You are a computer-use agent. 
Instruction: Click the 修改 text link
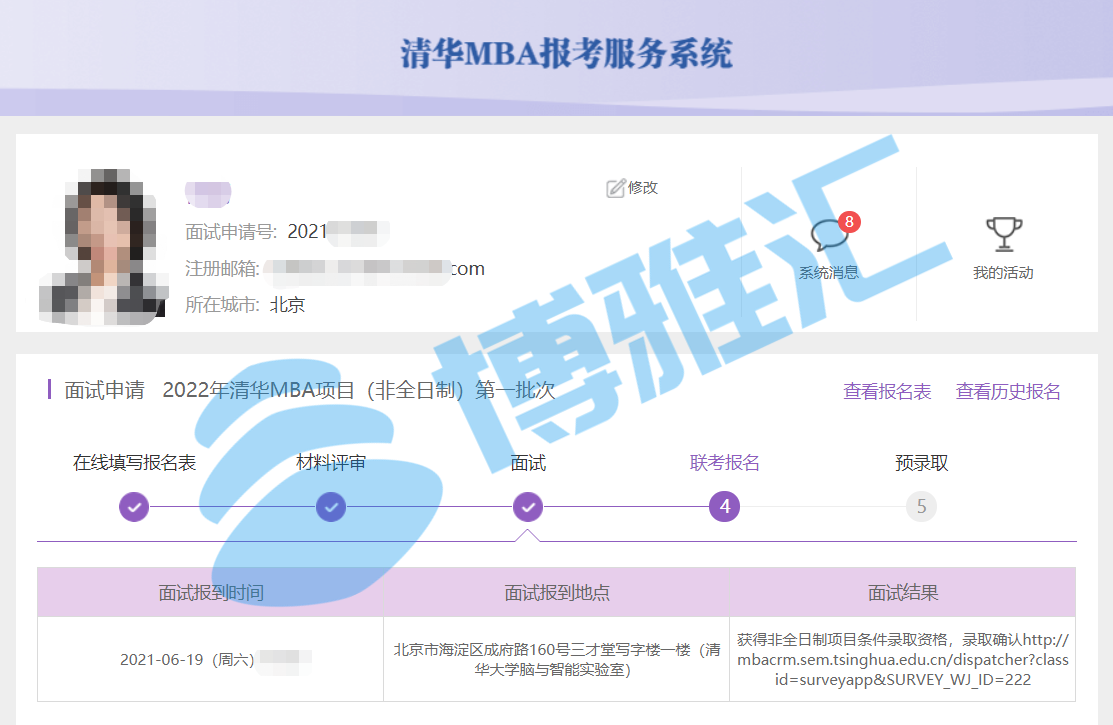coord(643,188)
